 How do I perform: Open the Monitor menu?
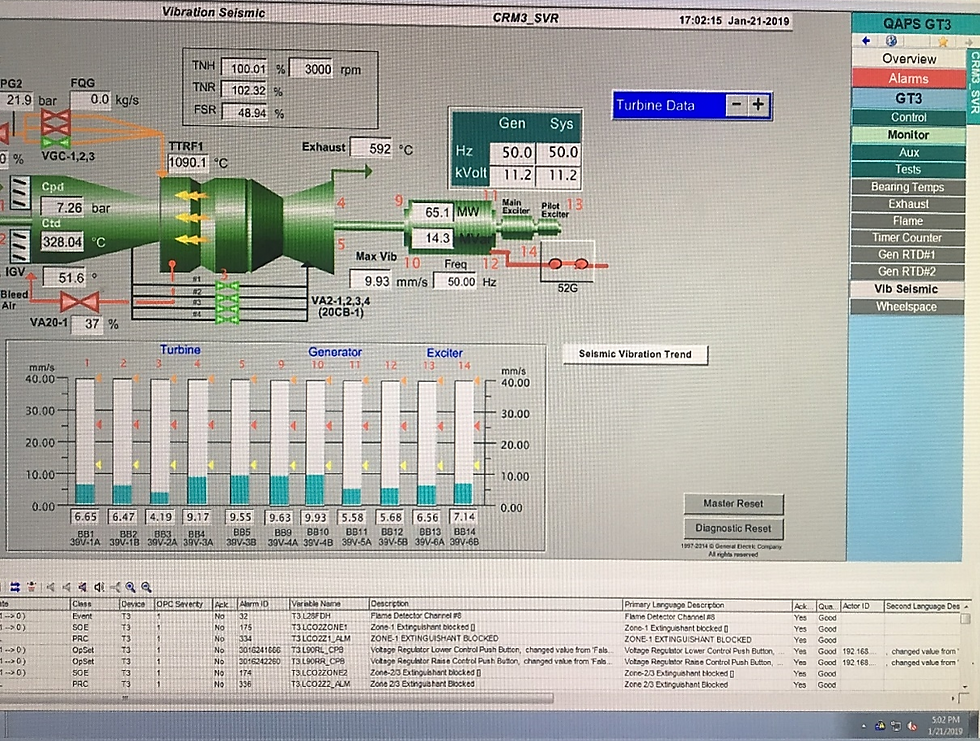pos(909,135)
